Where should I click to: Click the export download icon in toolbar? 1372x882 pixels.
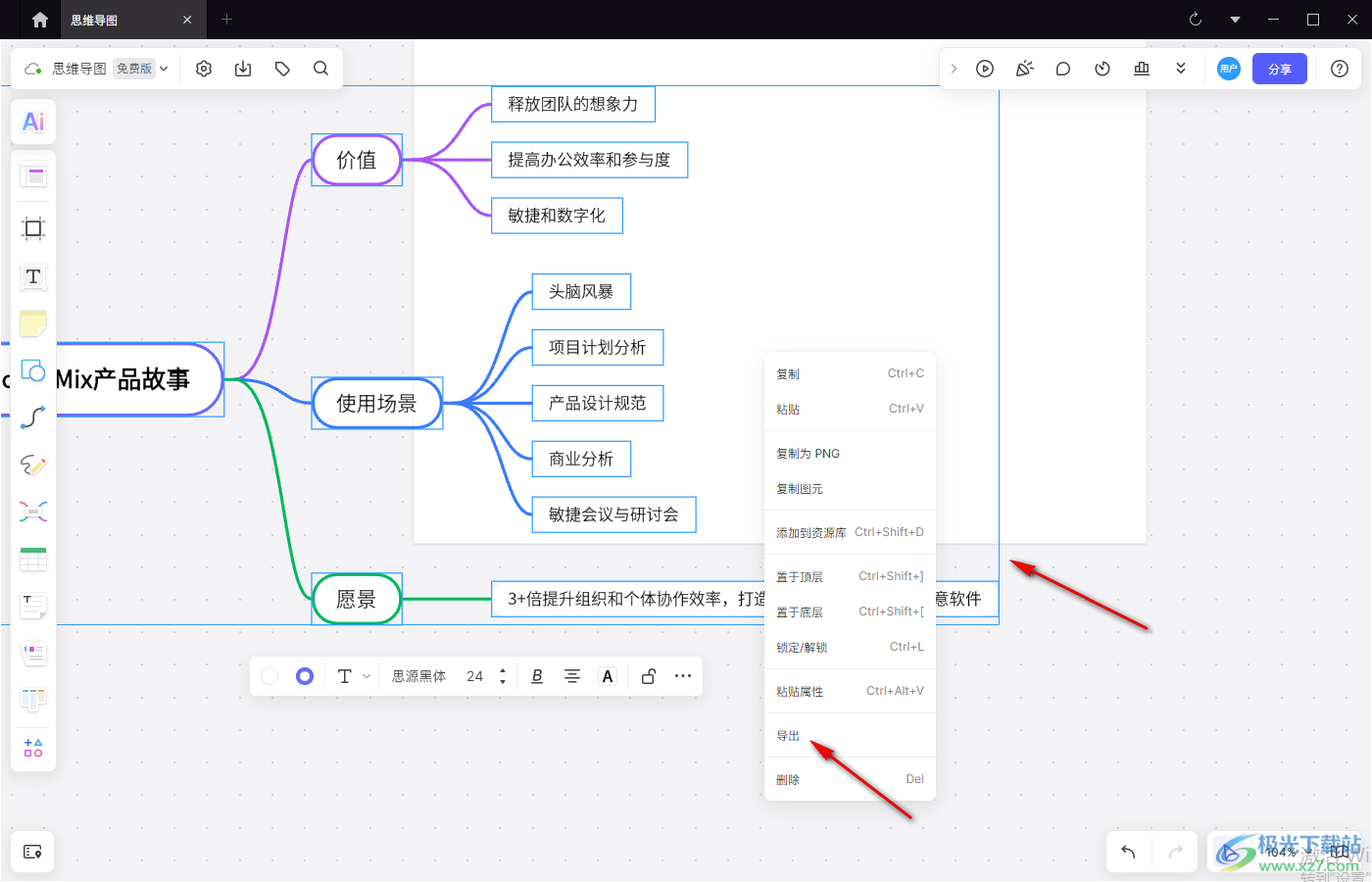[243, 69]
